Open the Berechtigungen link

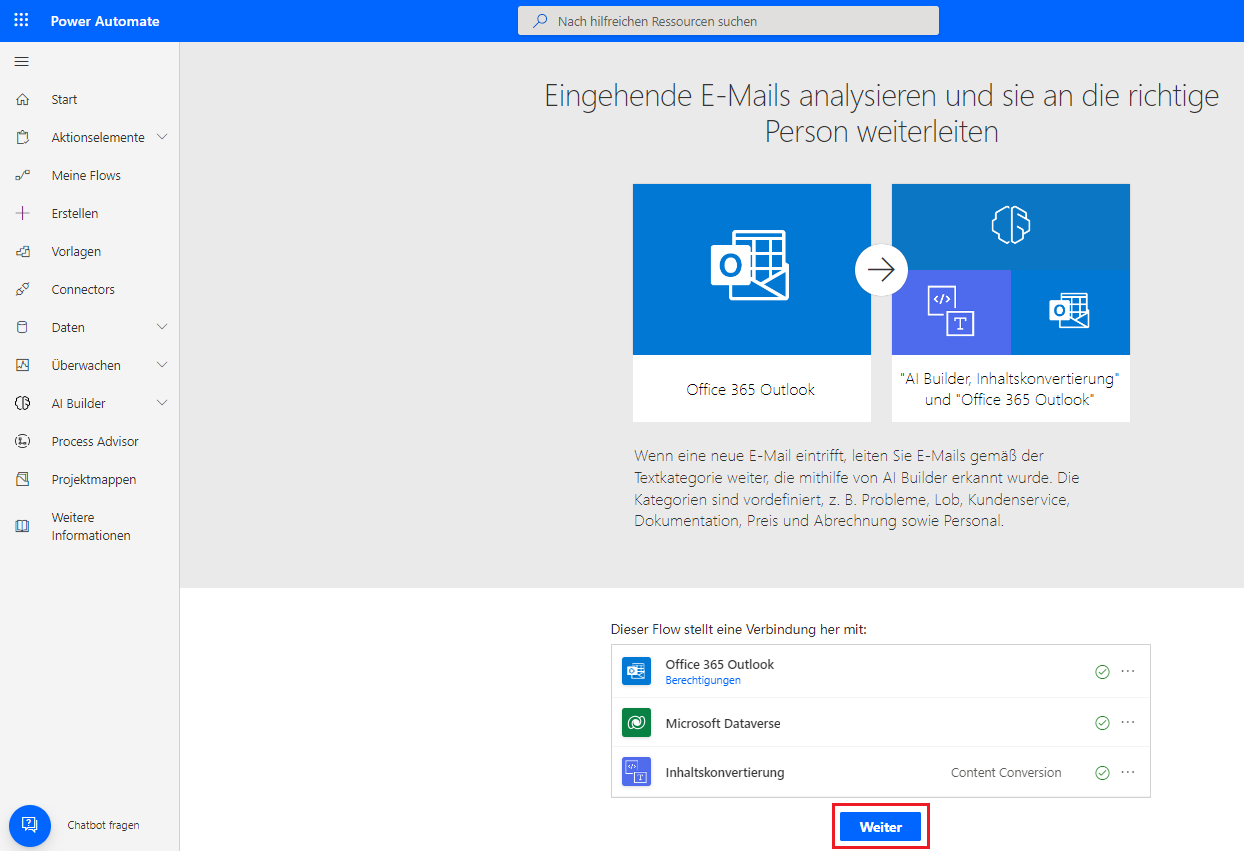click(703, 680)
